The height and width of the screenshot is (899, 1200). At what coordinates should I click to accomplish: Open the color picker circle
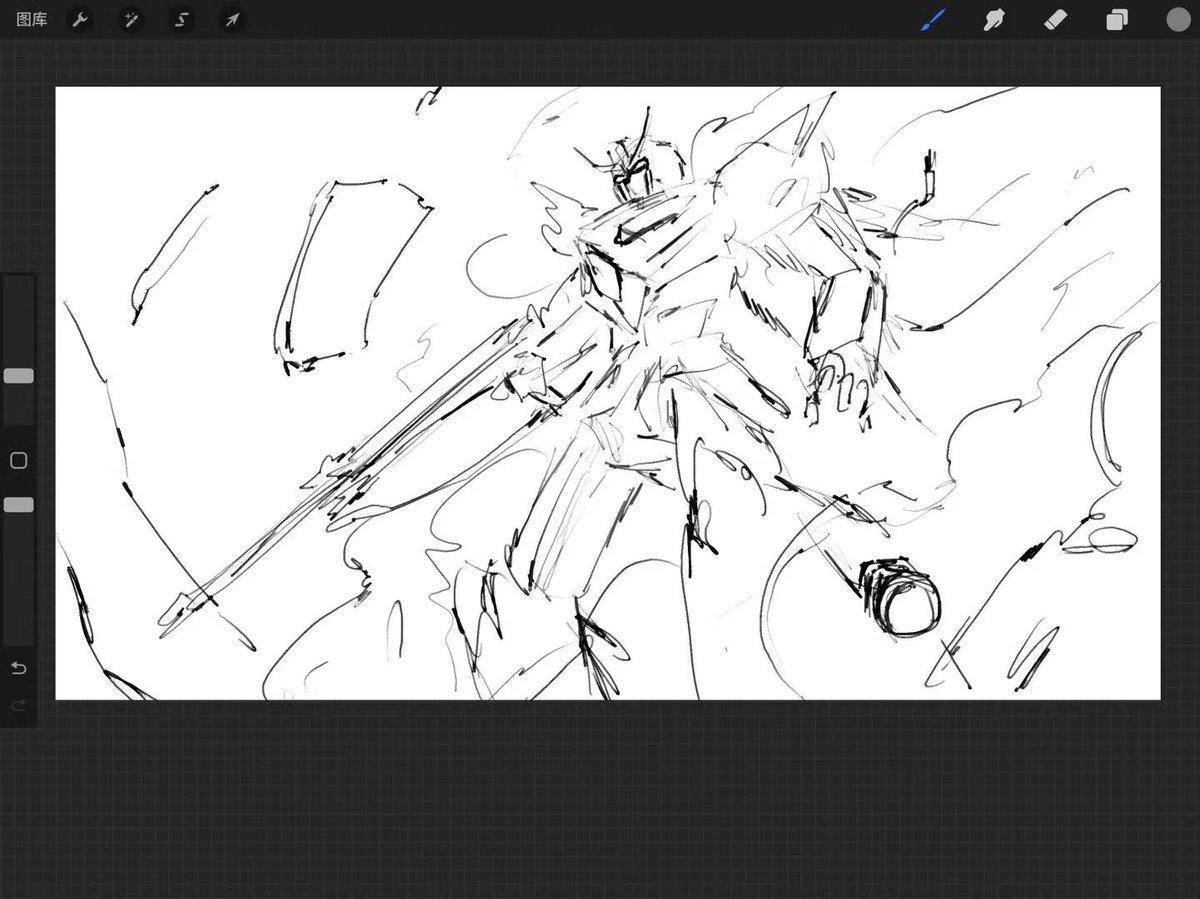point(1177,19)
